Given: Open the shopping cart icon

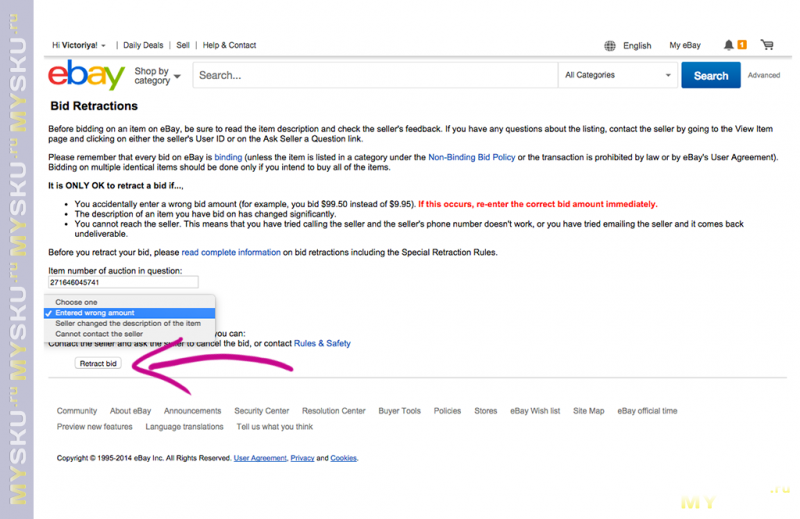Looking at the screenshot, I should click(767, 45).
